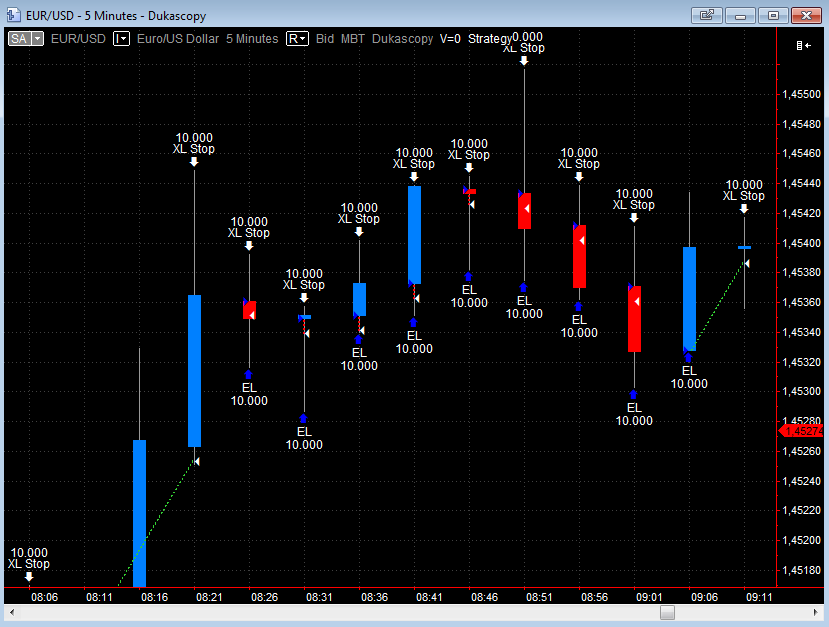Viewport: 829px width, 627px height.
Task: Select the red candle below the 08:56 XL Stop label
Action: click(579, 256)
